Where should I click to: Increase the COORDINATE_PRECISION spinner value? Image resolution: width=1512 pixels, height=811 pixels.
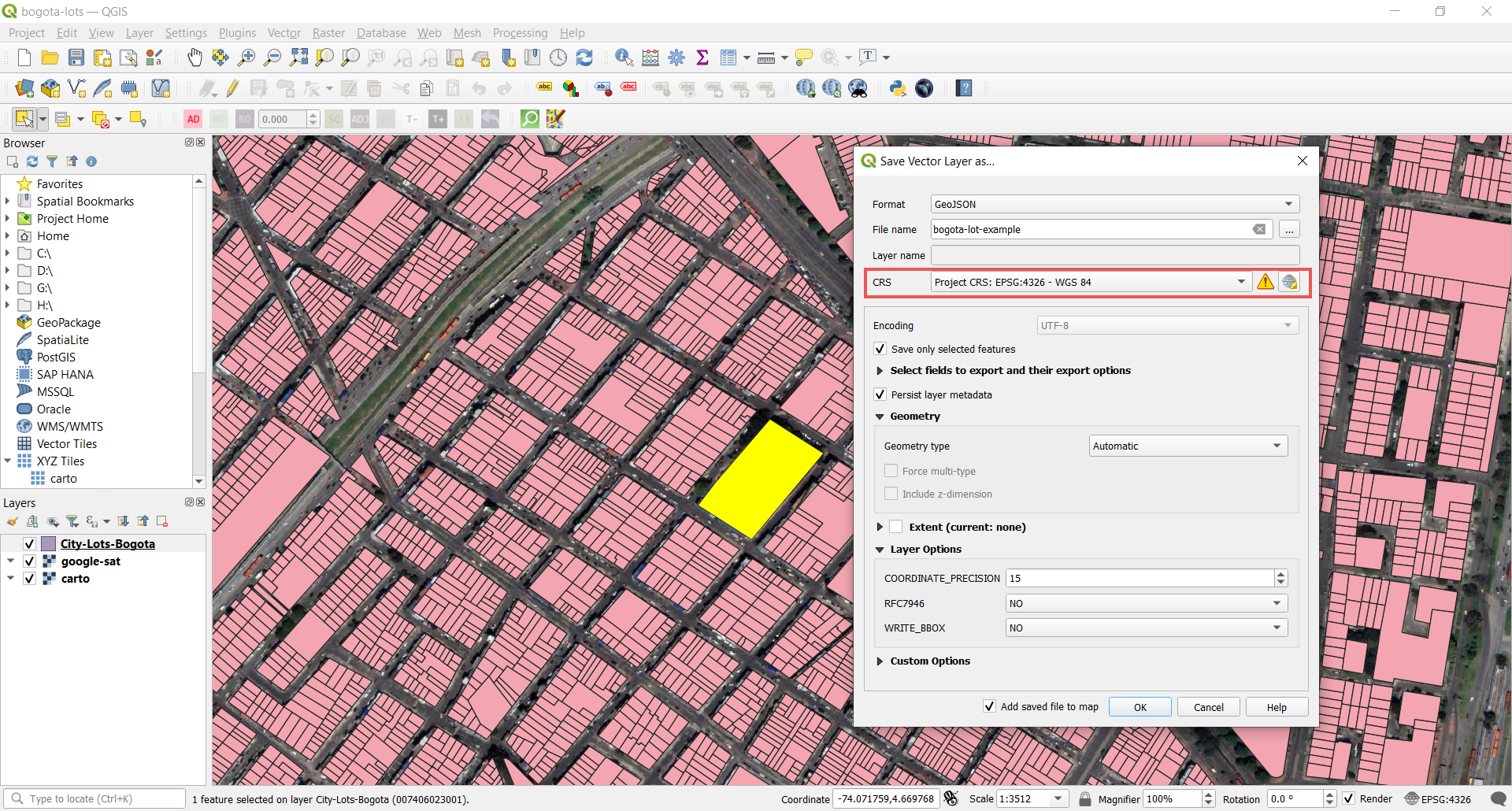(x=1281, y=574)
